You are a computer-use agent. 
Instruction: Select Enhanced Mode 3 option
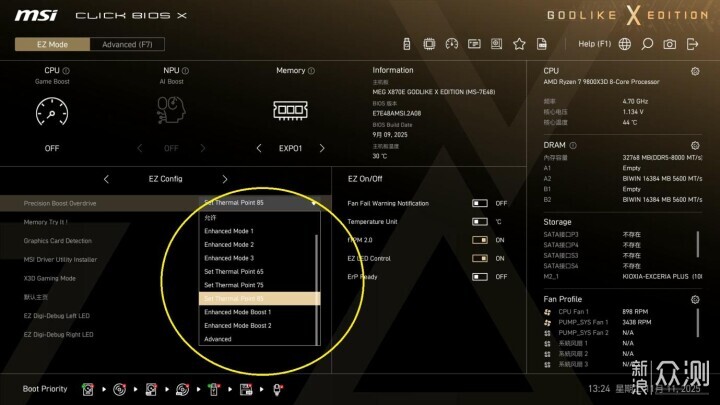258,258
